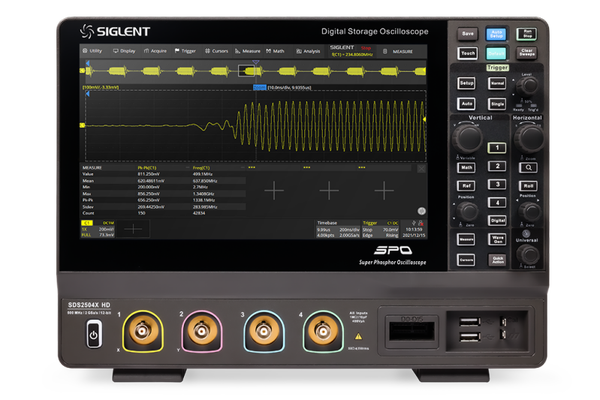Toggle the Digital channels button
The width and height of the screenshot is (600, 400).
(497, 220)
